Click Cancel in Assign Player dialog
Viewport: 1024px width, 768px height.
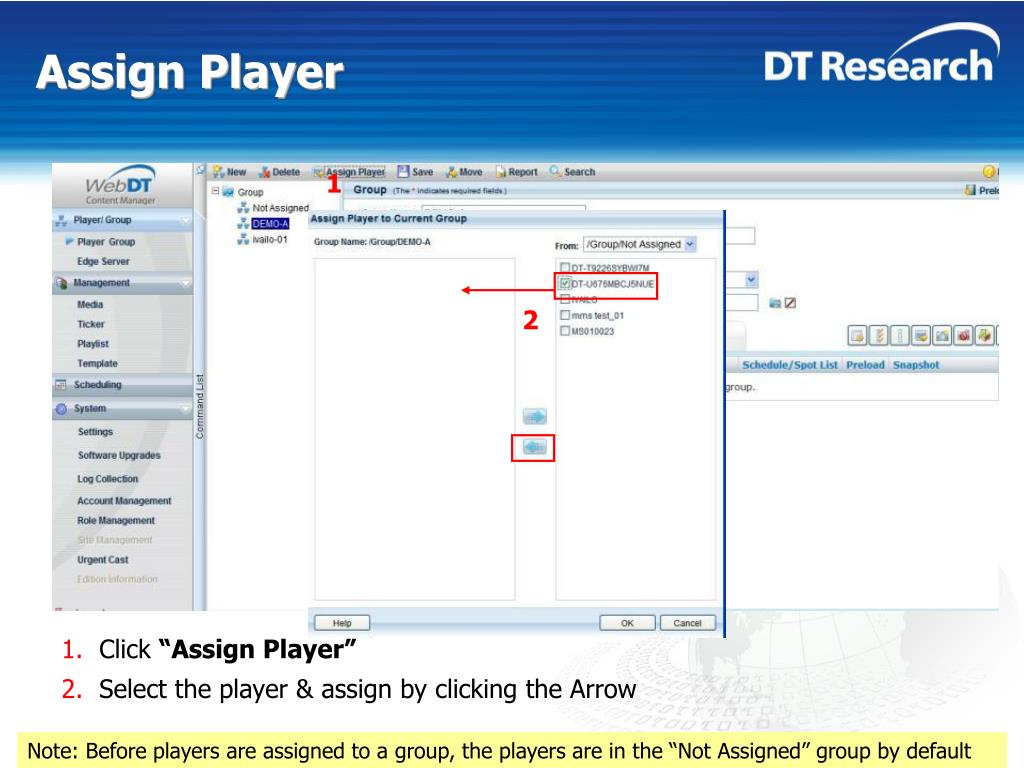tap(687, 623)
